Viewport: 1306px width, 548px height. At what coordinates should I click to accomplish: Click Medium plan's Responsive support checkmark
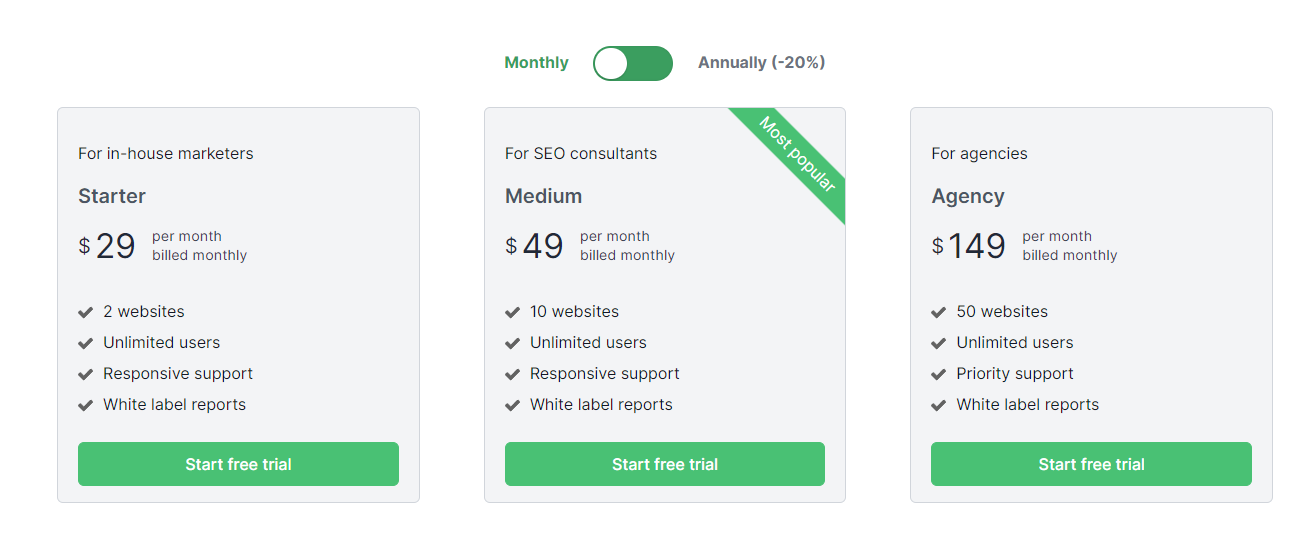point(513,374)
